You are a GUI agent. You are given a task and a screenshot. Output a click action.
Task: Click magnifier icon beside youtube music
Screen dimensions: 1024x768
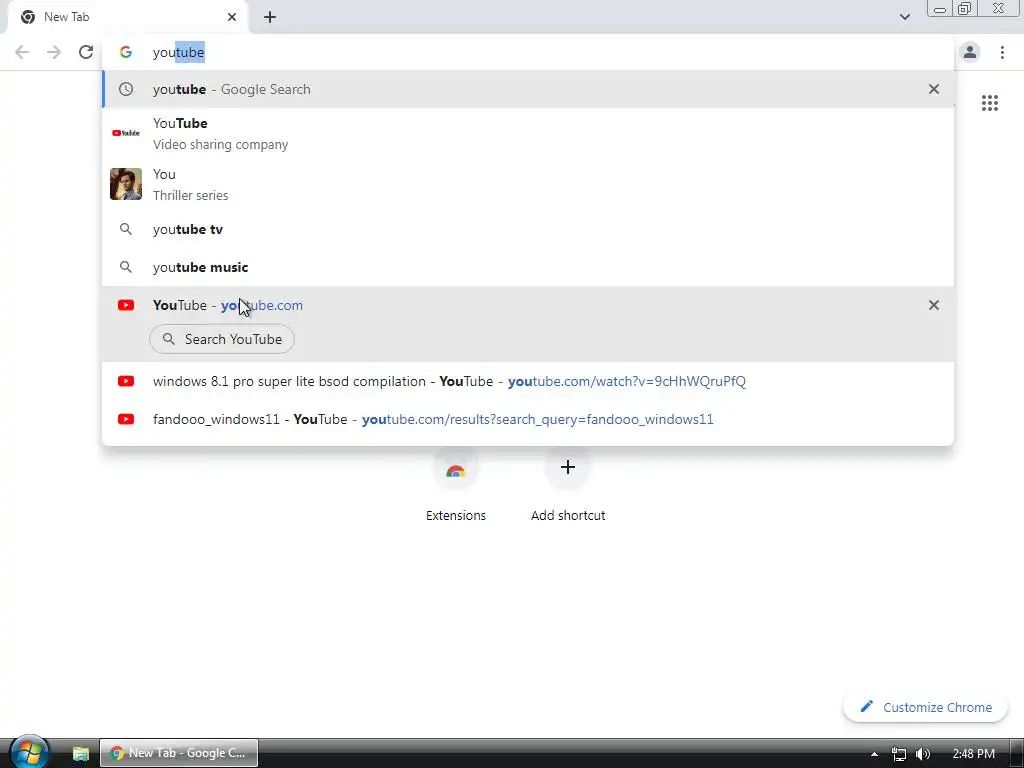(126, 267)
